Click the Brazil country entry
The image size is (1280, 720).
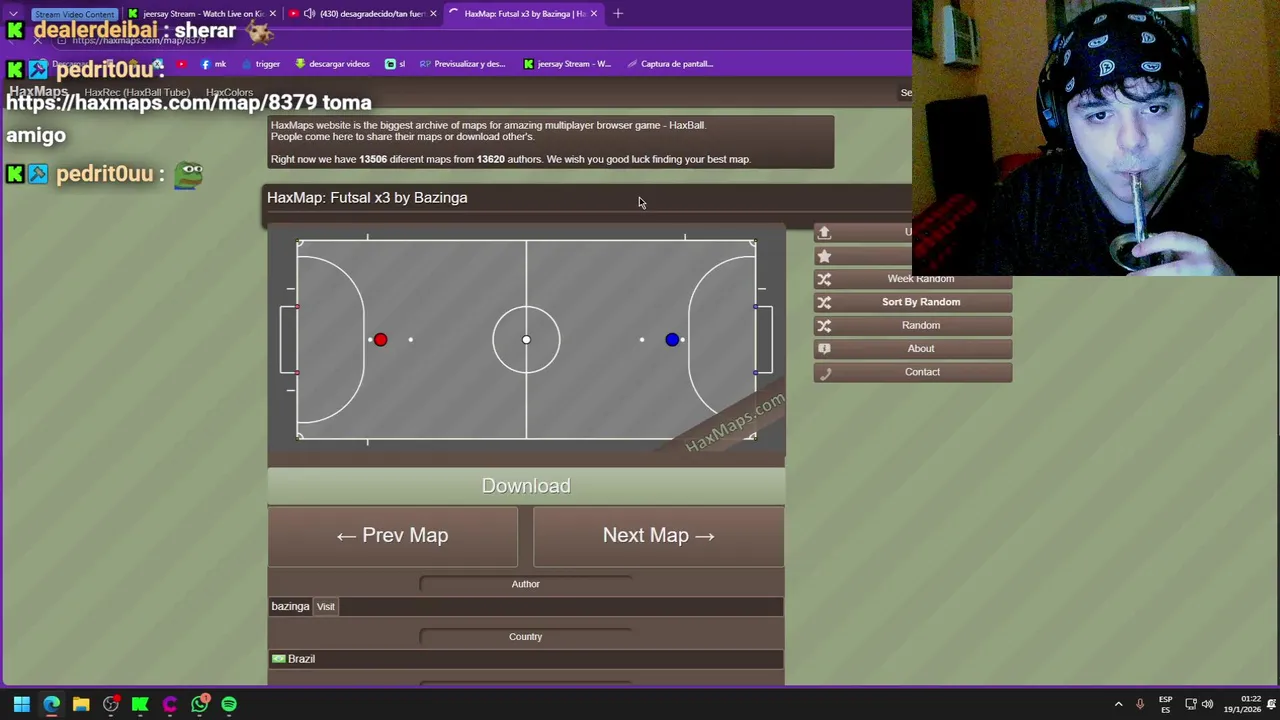tap(526, 659)
